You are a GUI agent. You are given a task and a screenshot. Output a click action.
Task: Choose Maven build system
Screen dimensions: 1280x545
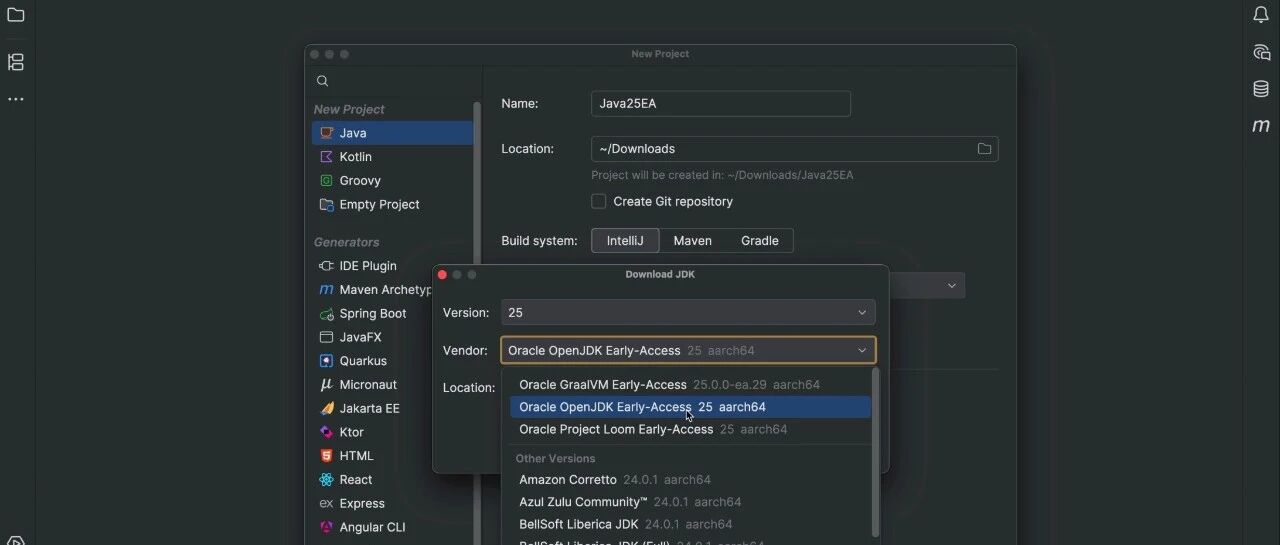click(692, 241)
